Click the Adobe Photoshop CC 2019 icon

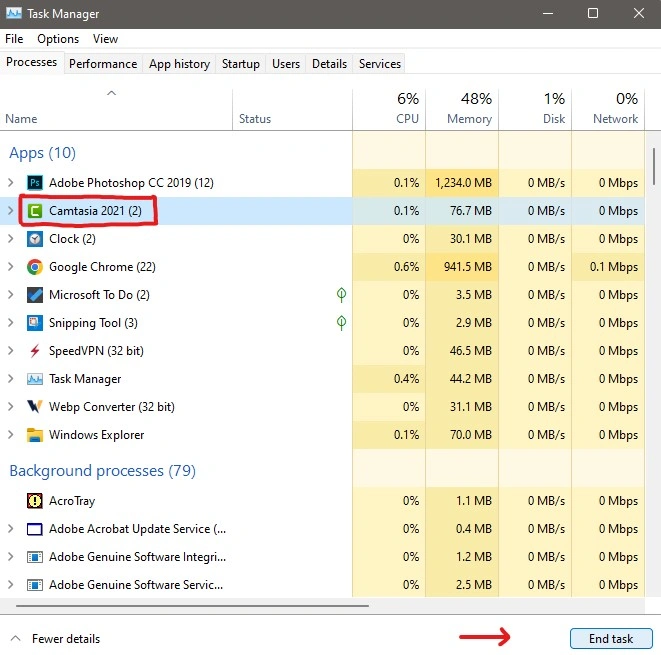[35, 183]
